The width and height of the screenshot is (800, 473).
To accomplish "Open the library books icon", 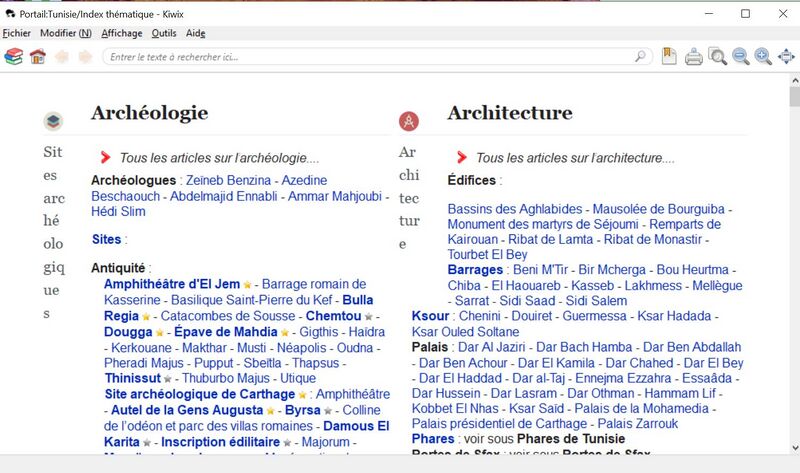I will tap(14, 56).
